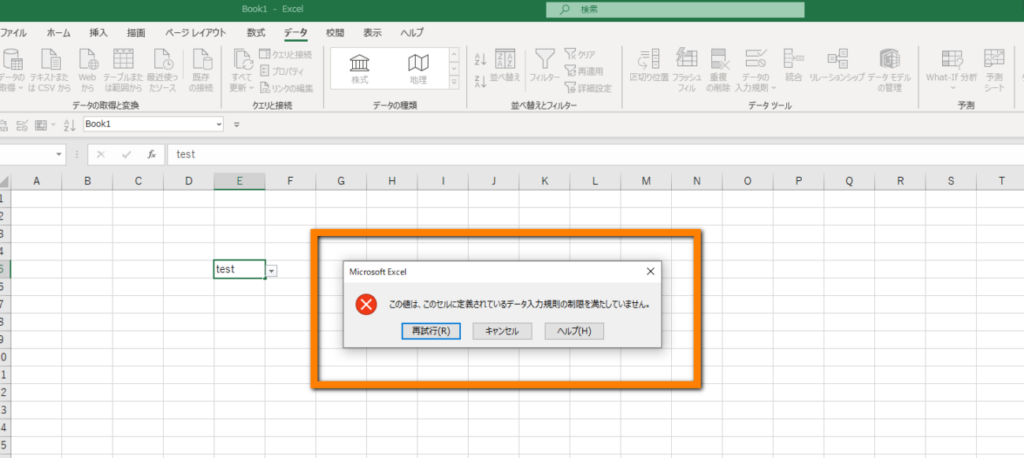Expand the Book1 combo box dropdown

(x=219, y=124)
